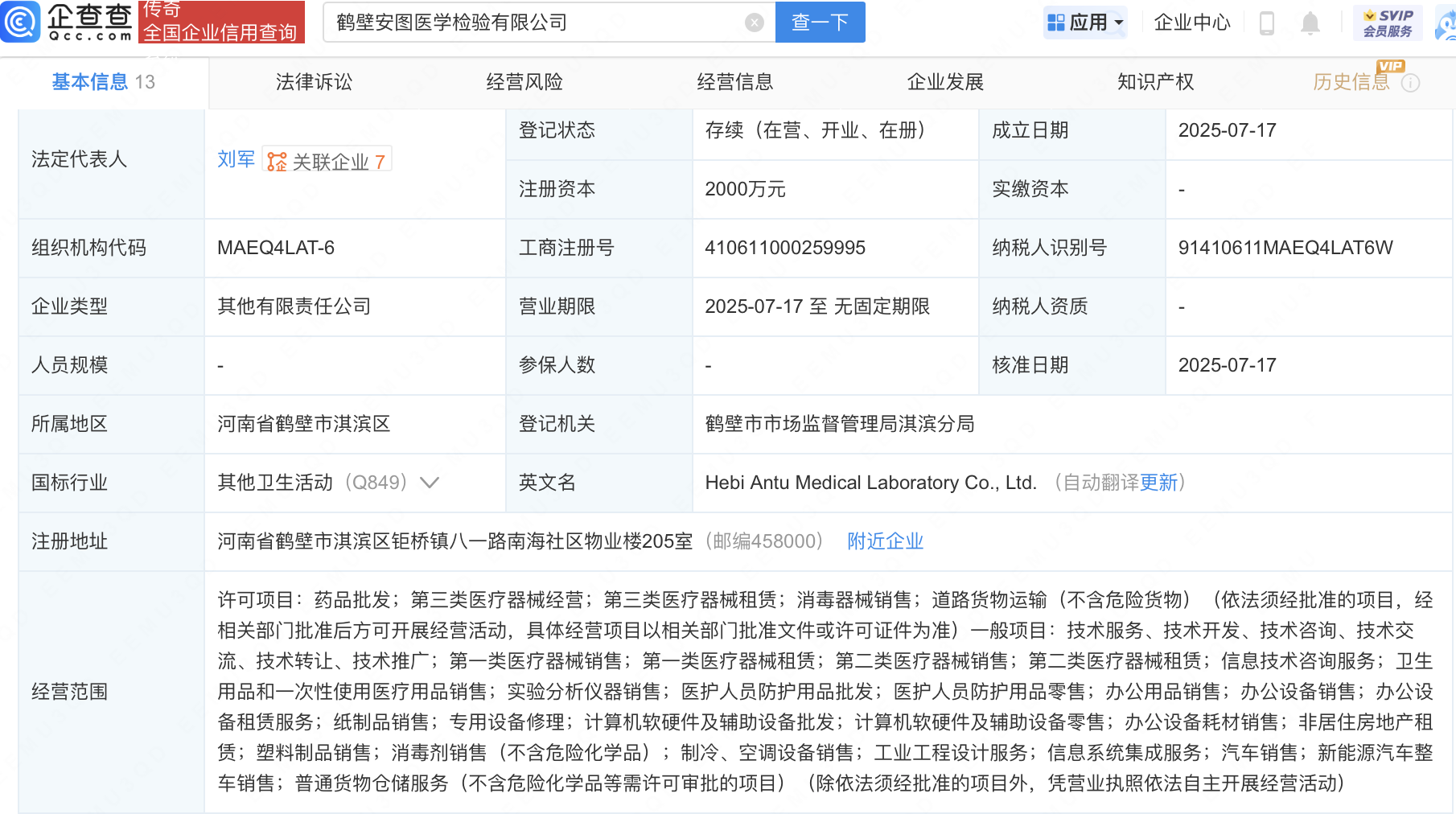Select taxpayer ID 91410611MAEQ4LAT6W

point(1285,248)
